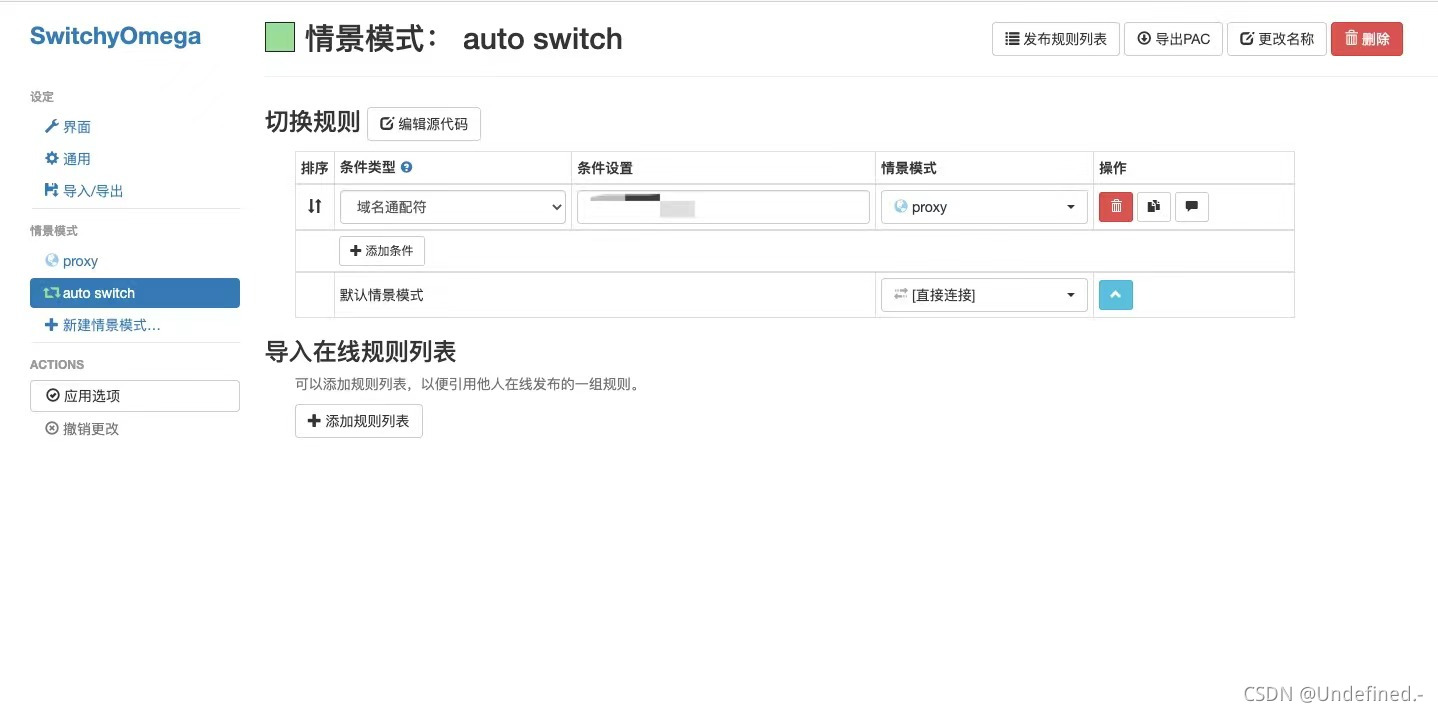
Task: Click the duplicate rule icon in the rule row
Action: coord(1154,207)
